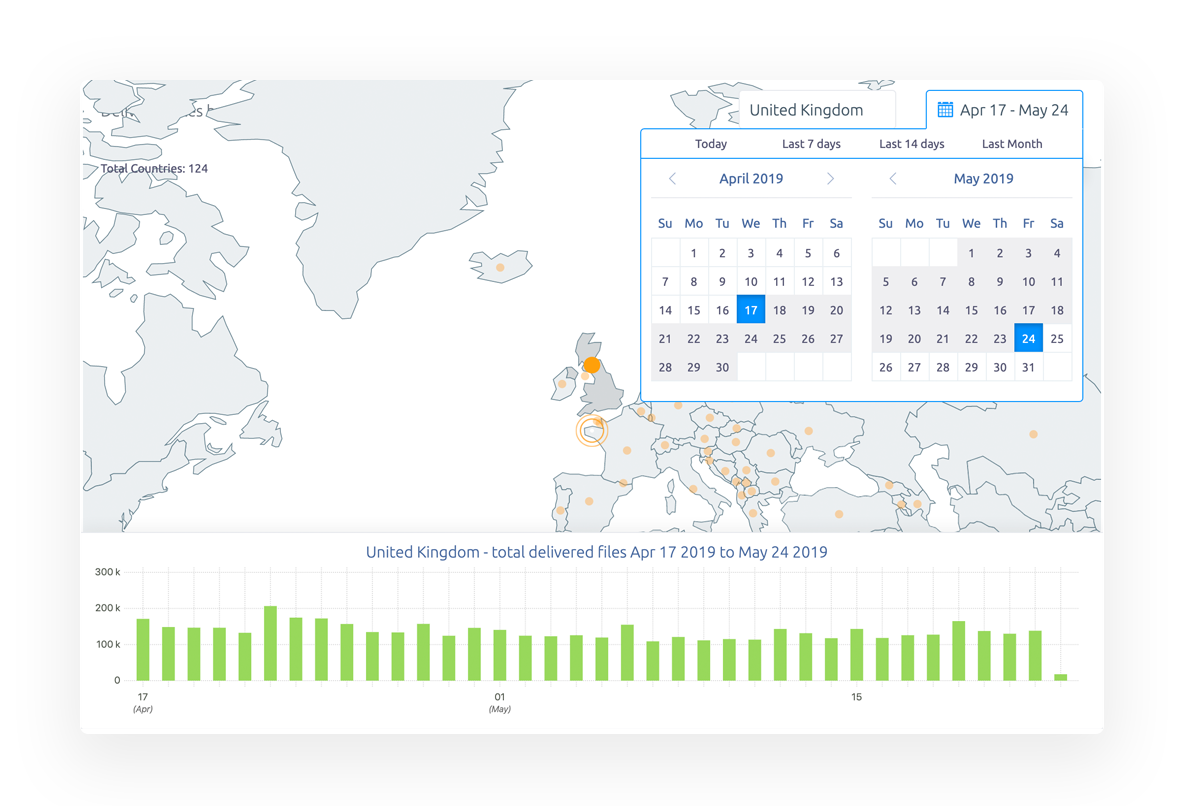
Task: Click the calendar icon beside the date range
Action: (x=945, y=110)
